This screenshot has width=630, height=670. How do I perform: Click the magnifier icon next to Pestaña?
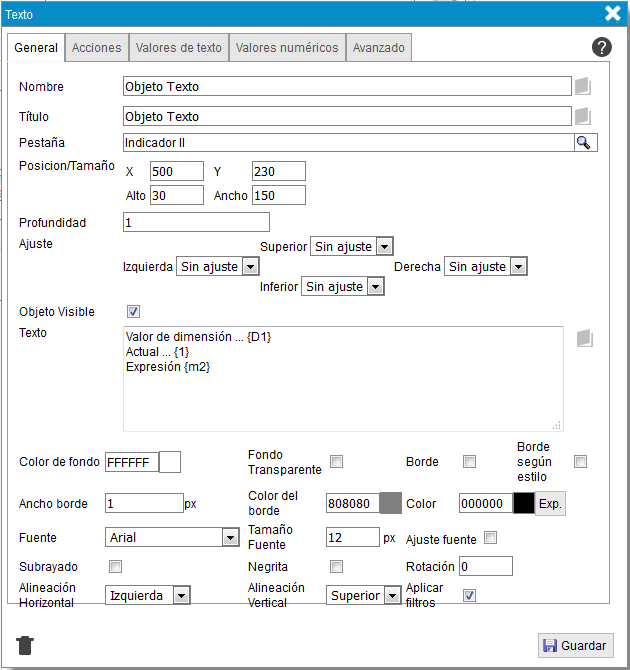pos(585,143)
